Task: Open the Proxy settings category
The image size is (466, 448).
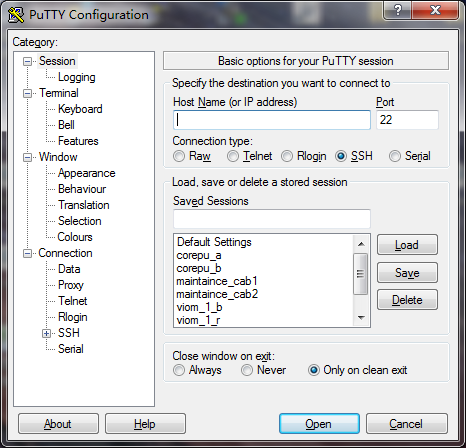Action: pyautogui.click(x=71, y=285)
